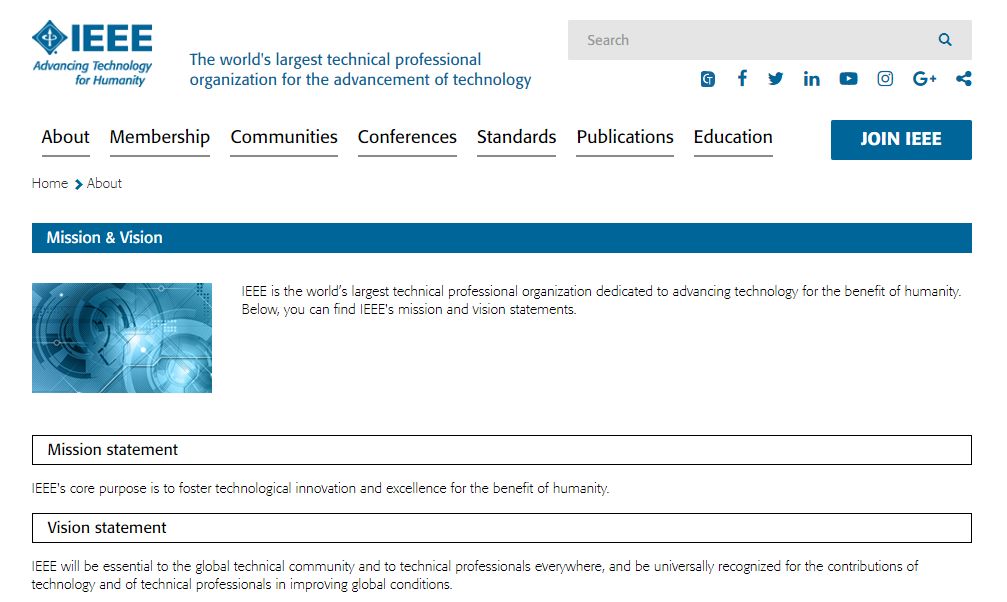1007x602 pixels.
Task: Open IEEE's Instagram icon
Action: point(885,78)
